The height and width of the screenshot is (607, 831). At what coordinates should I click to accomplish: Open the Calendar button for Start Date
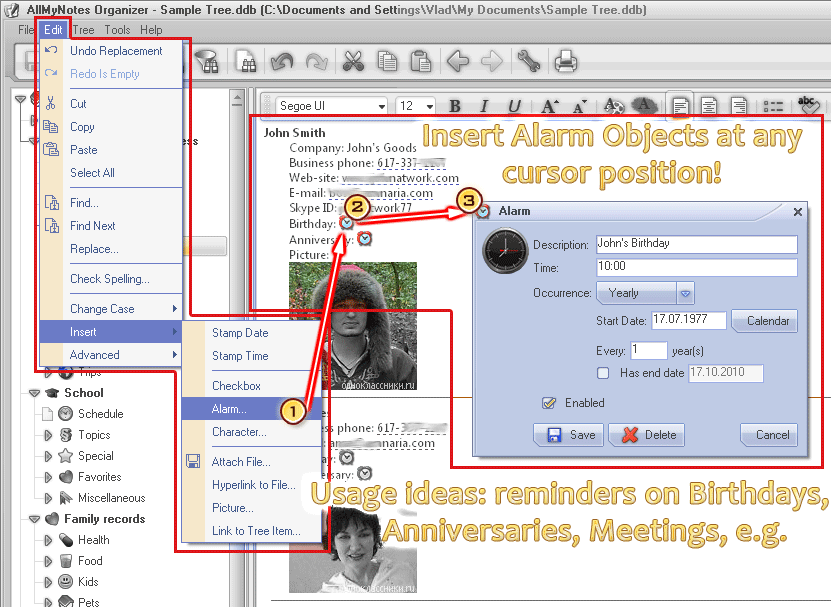coord(765,321)
